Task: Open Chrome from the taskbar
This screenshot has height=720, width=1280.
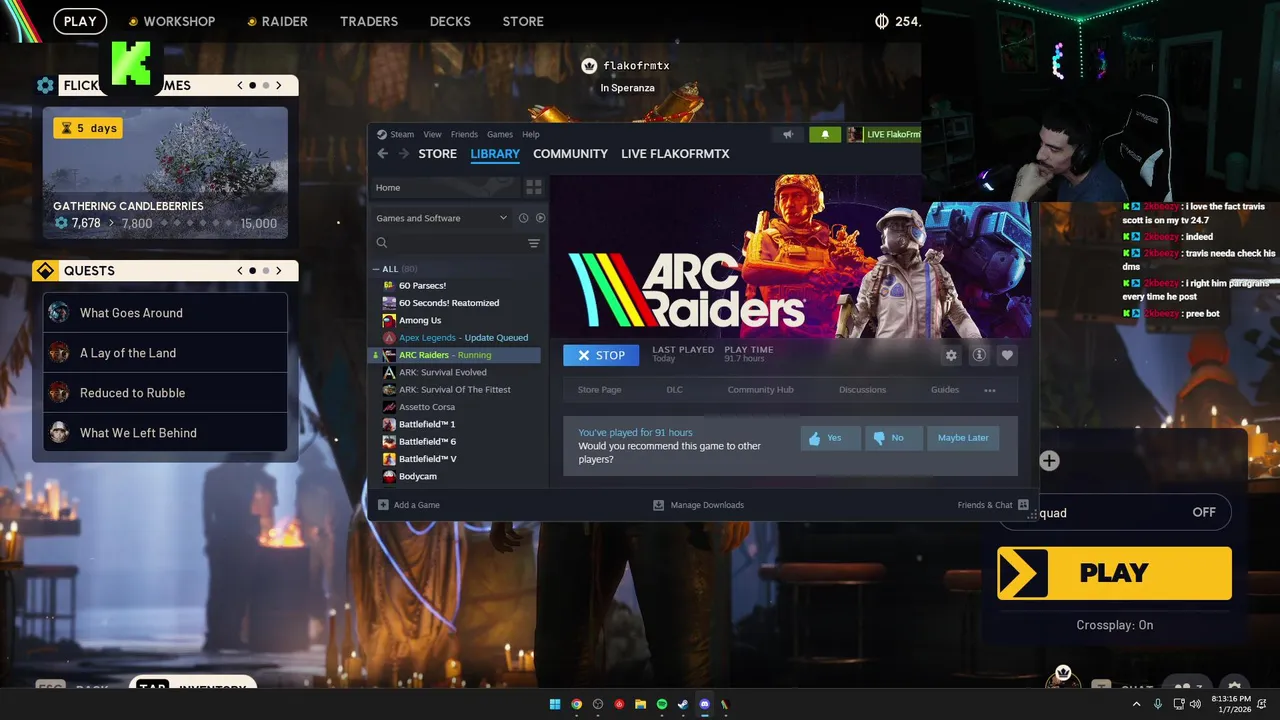Action: pos(576,704)
